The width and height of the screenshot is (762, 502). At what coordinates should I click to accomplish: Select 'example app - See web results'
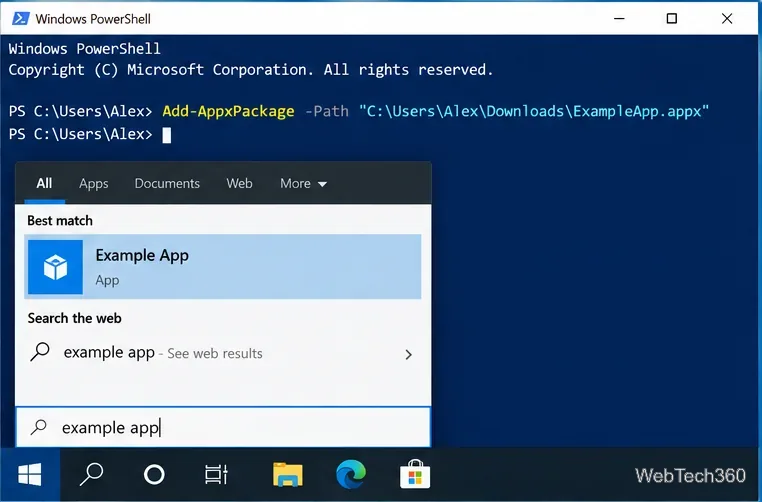pos(223,353)
